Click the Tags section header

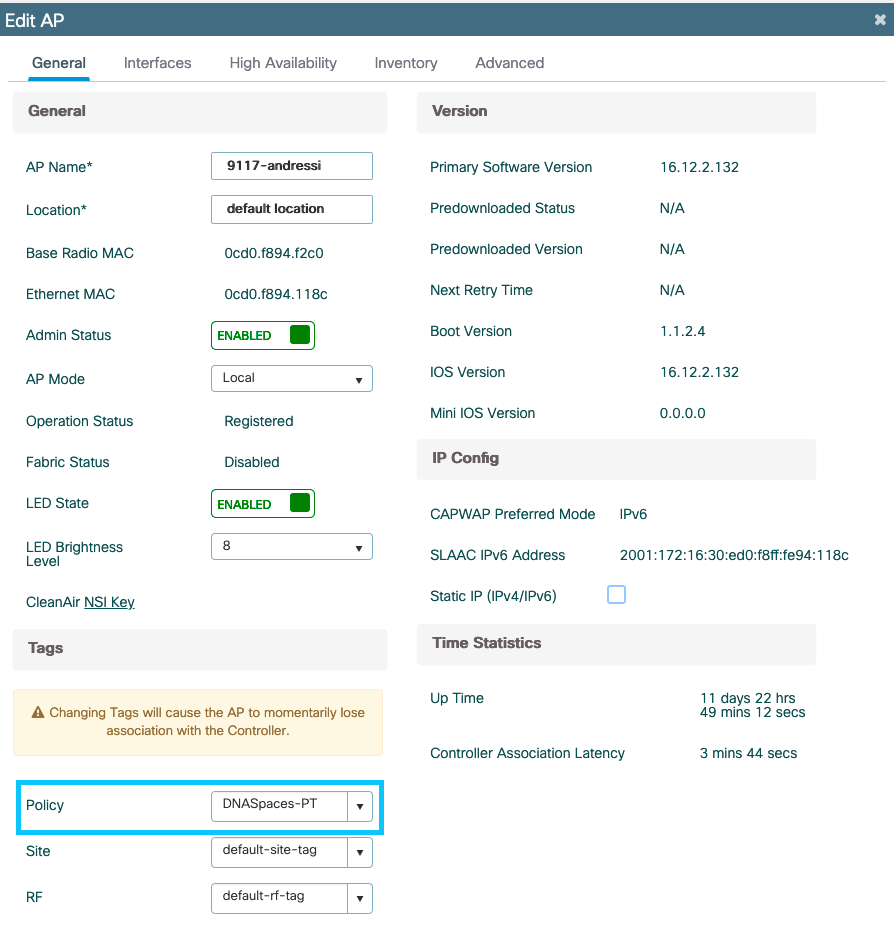(x=200, y=649)
